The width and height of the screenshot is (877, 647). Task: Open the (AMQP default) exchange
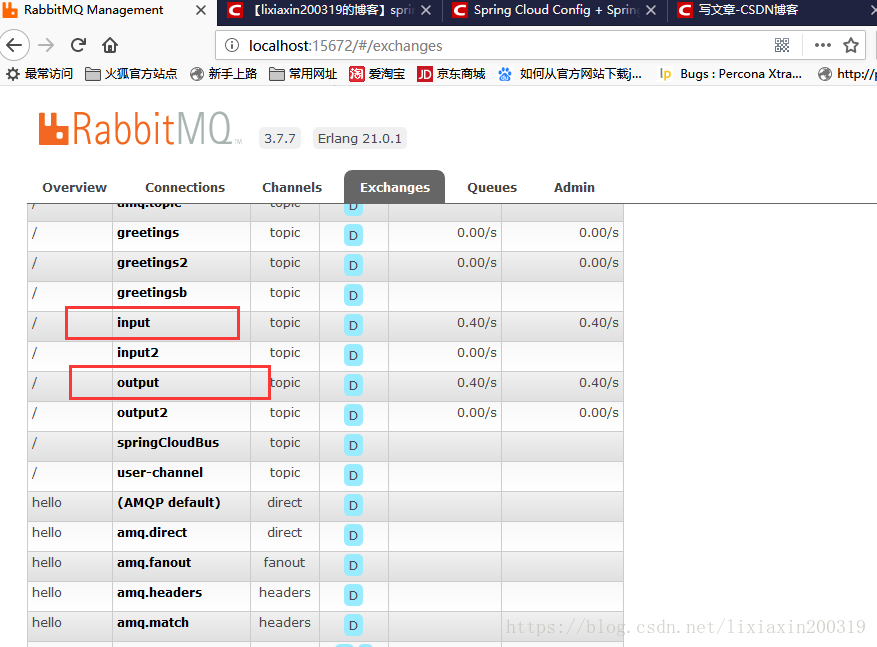pos(168,503)
